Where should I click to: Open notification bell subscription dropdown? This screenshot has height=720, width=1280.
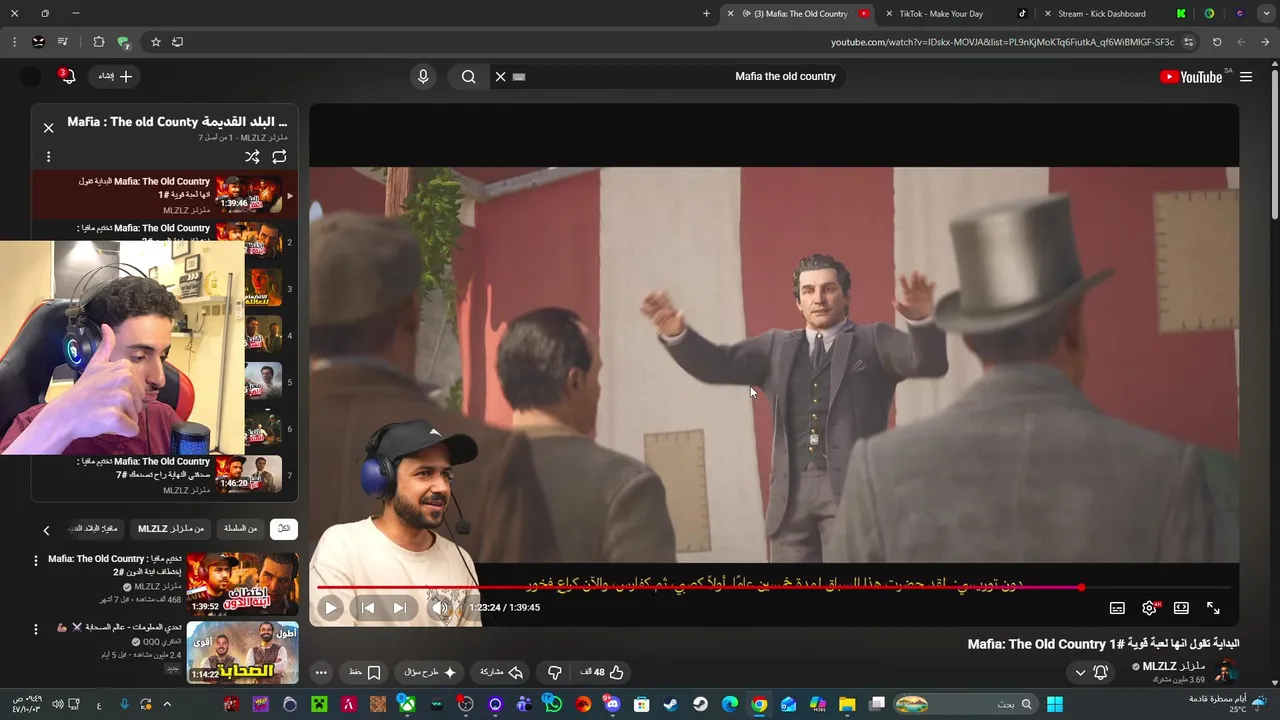(1090, 672)
